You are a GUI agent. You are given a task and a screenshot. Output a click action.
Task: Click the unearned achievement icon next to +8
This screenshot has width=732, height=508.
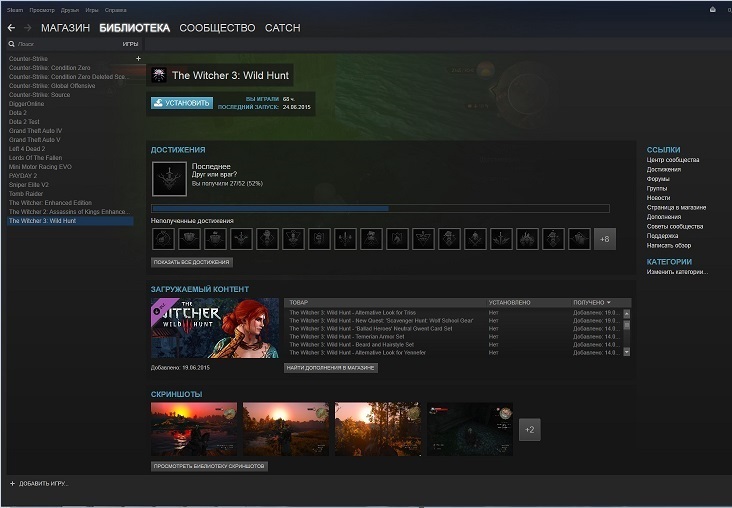pos(579,239)
